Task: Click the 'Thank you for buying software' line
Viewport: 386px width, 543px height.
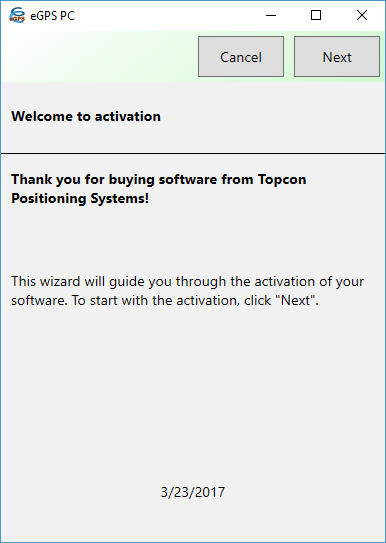Action: (159, 179)
